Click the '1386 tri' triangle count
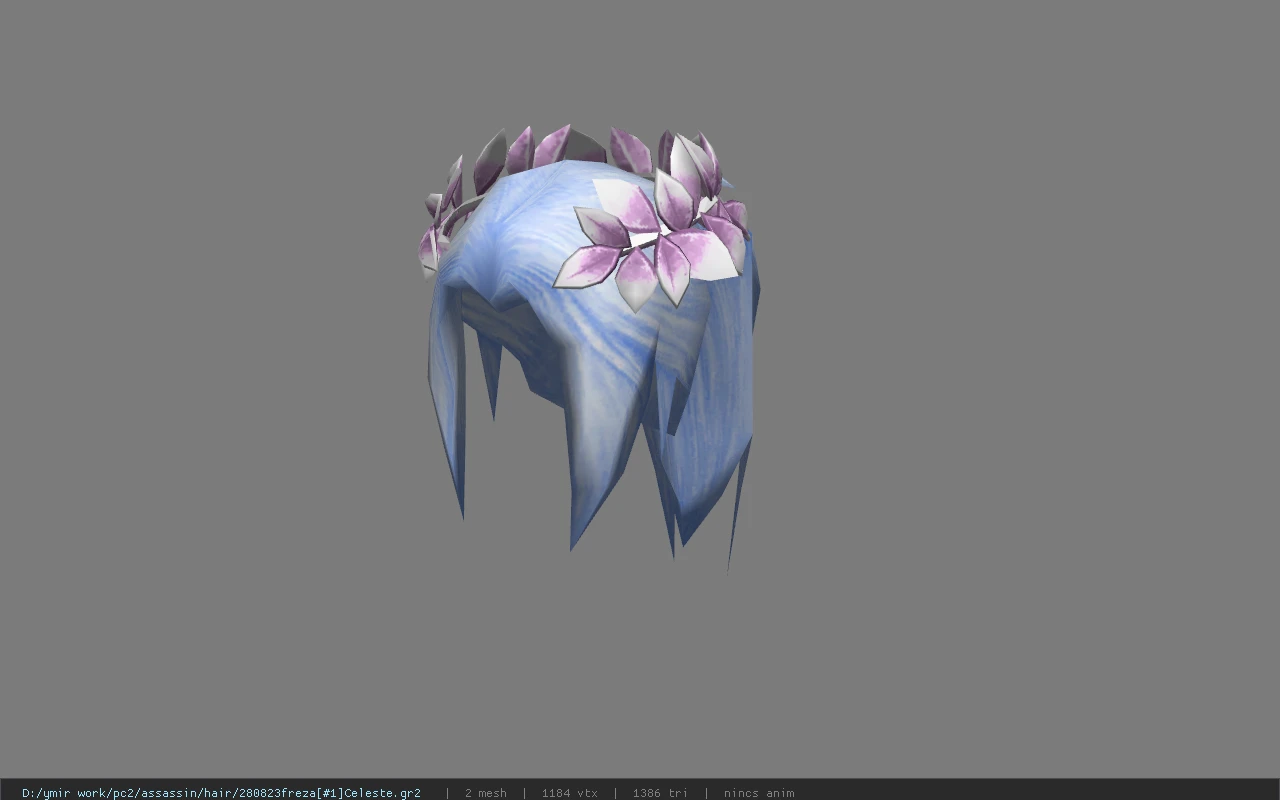The width and height of the screenshot is (1280, 800). [x=660, y=793]
